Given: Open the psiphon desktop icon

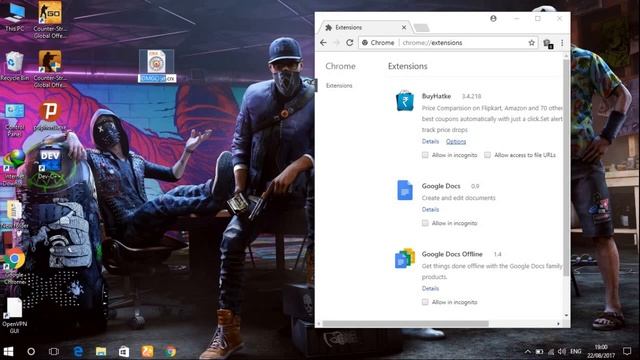Looking at the screenshot, I should (x=50, y=116).
